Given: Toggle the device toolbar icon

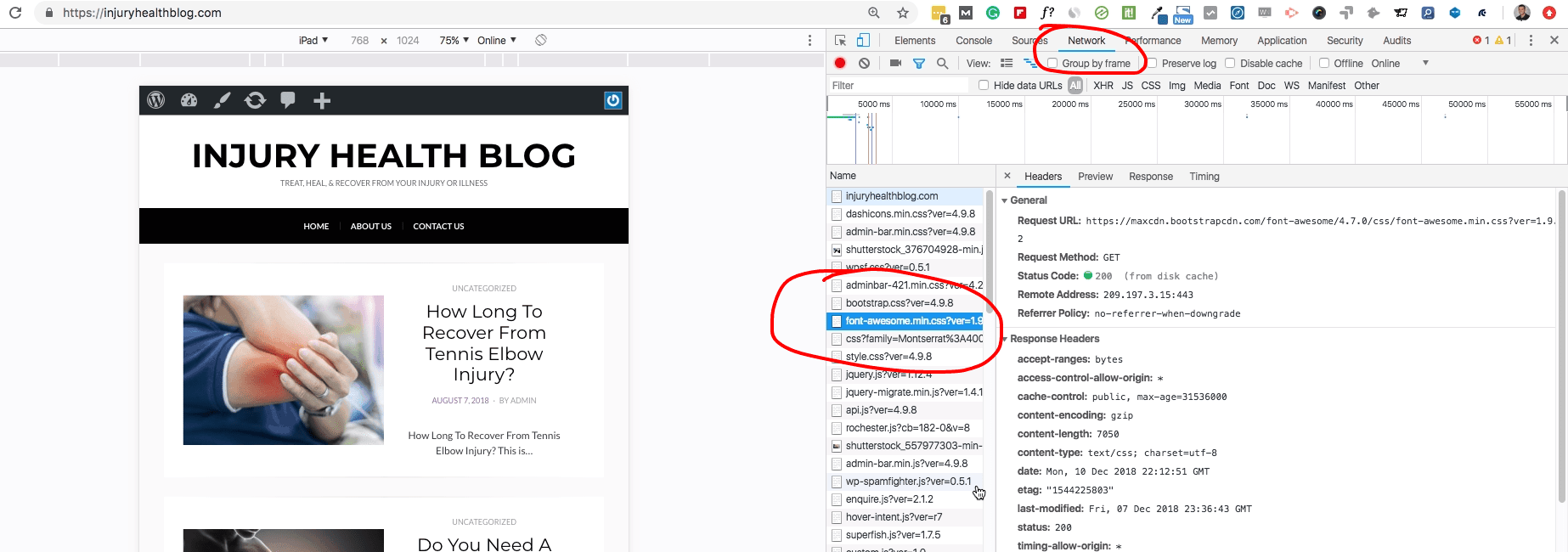Looking at the screenshot, I should point(863,40).
